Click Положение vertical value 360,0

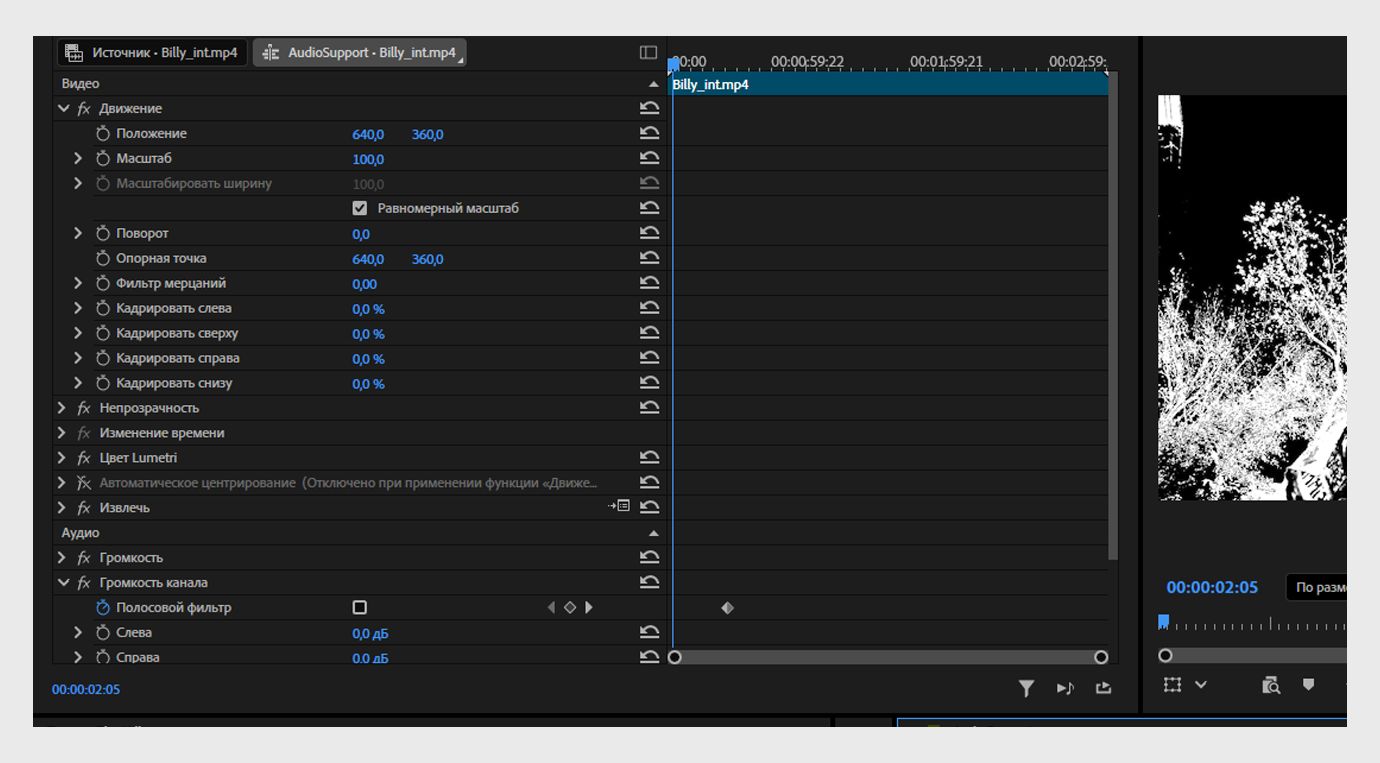(x=428, y=134)
